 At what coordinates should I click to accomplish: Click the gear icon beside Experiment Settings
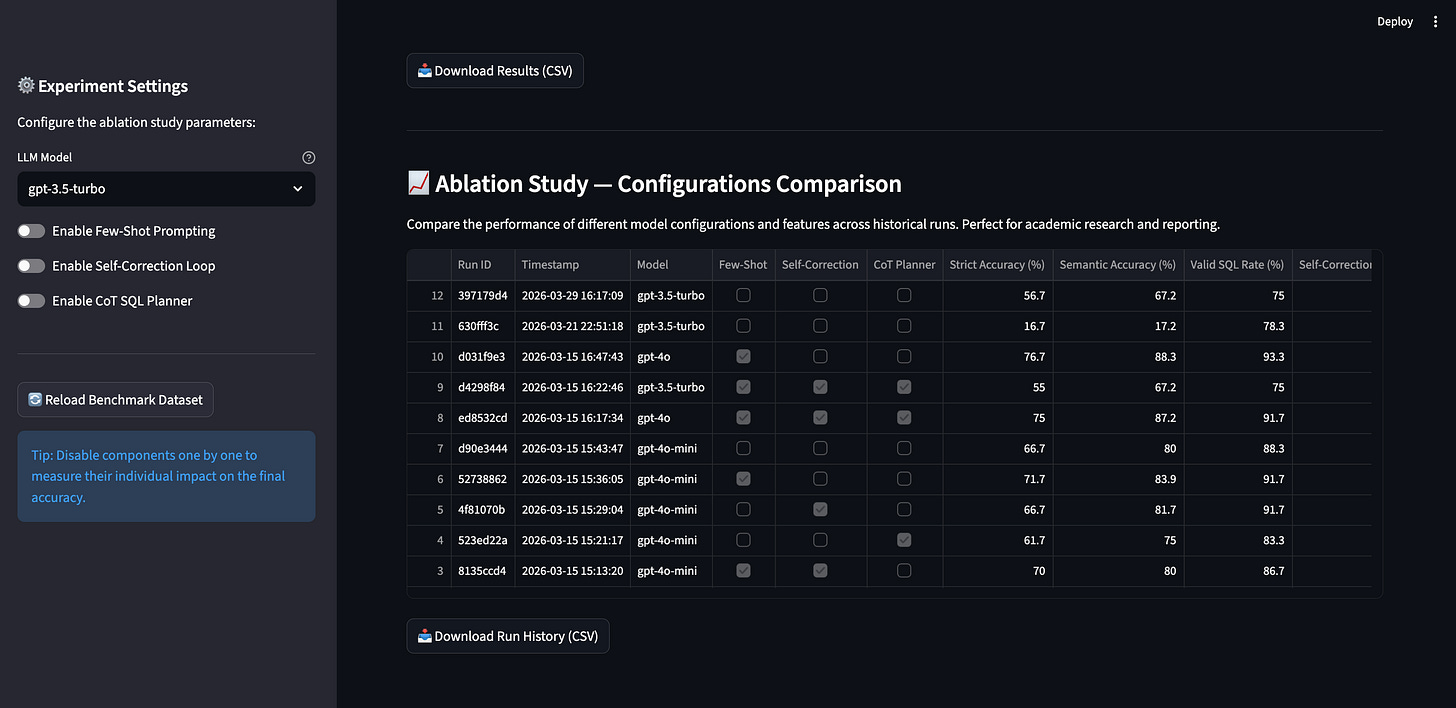pos(26,86)
